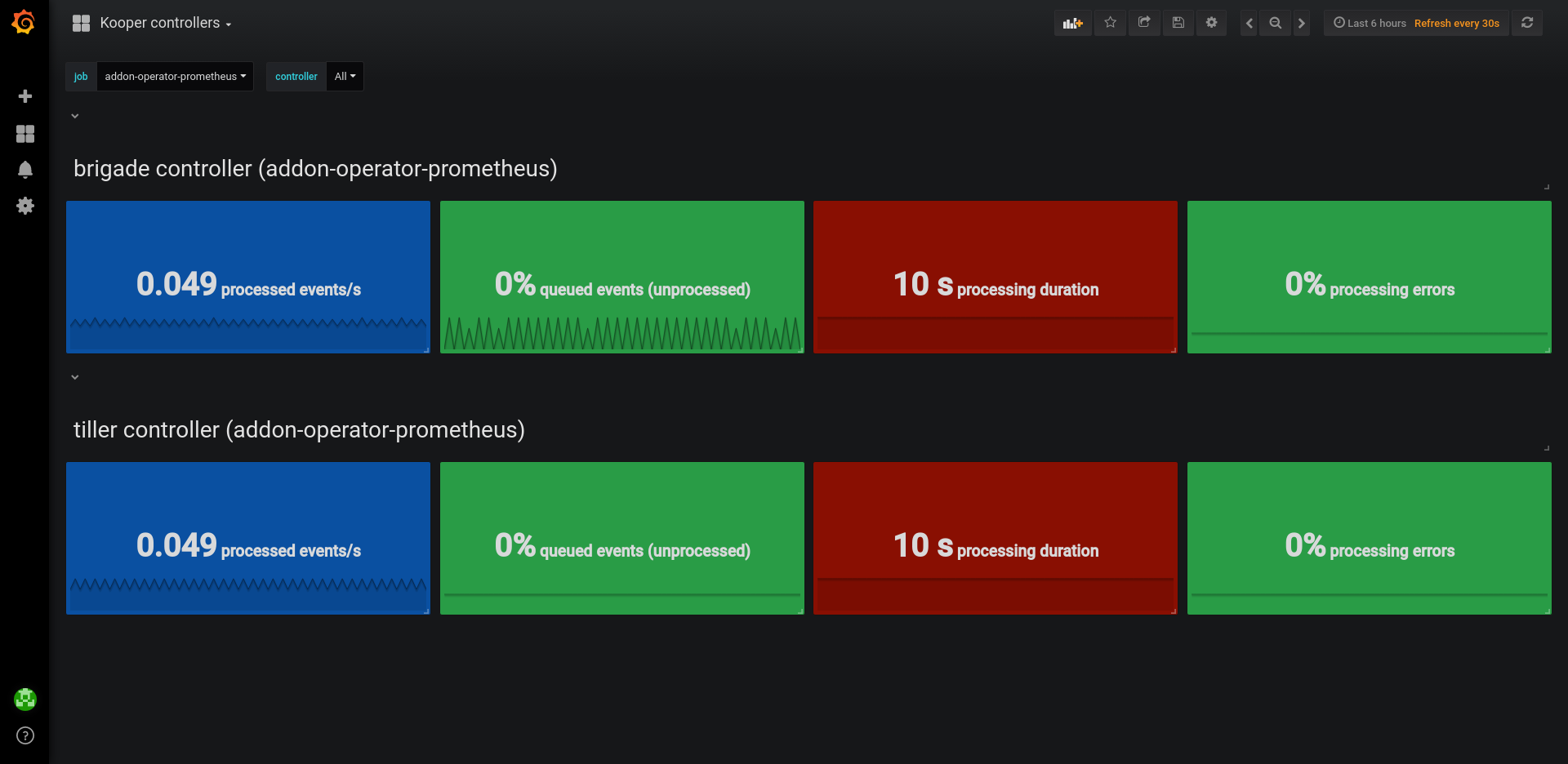Zoom out the time range
The height and width of the screenshot is (764, 1568).
tap(1276, 23)
